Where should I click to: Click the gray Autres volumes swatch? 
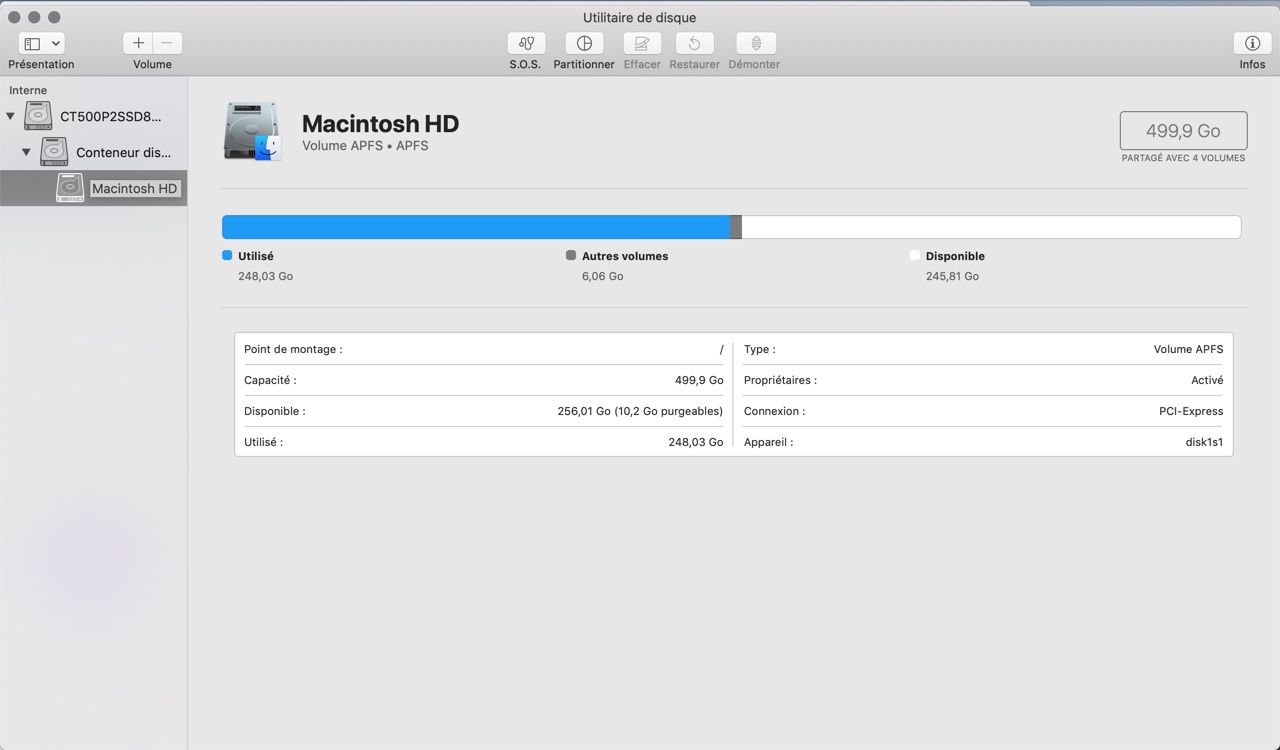[571, 256]
